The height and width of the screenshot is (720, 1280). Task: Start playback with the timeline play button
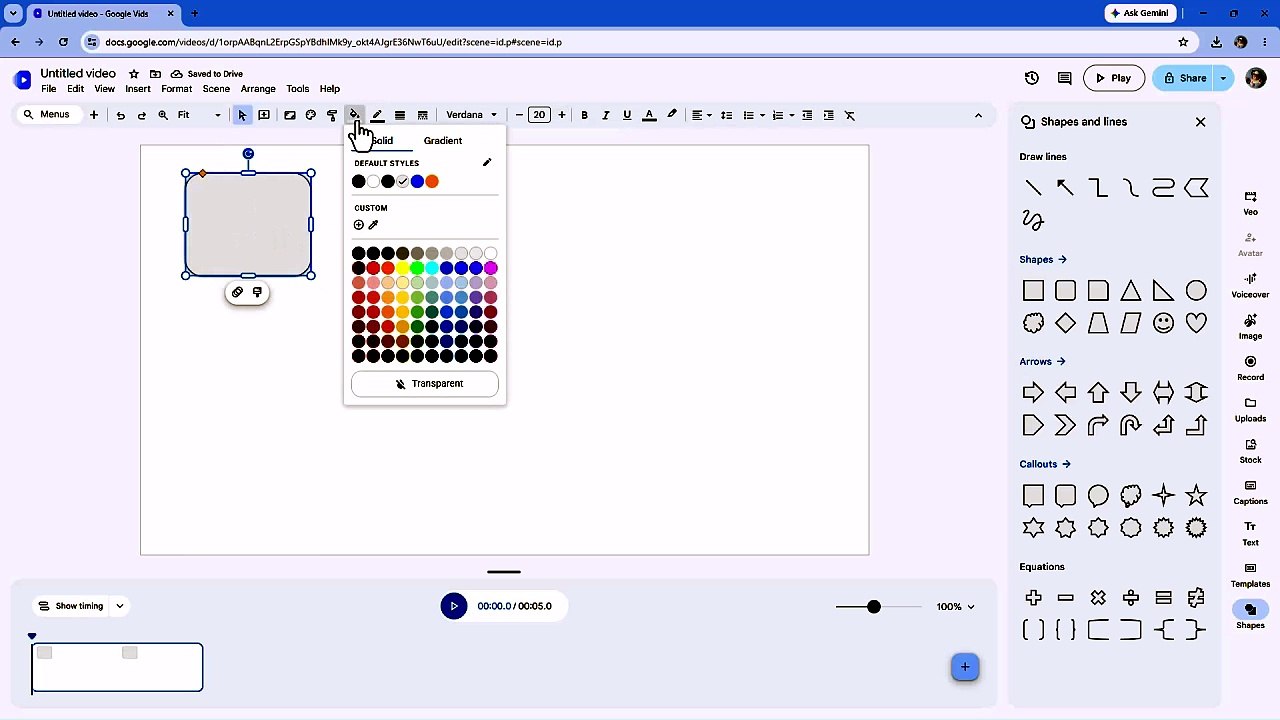click(x=453, y=606)
